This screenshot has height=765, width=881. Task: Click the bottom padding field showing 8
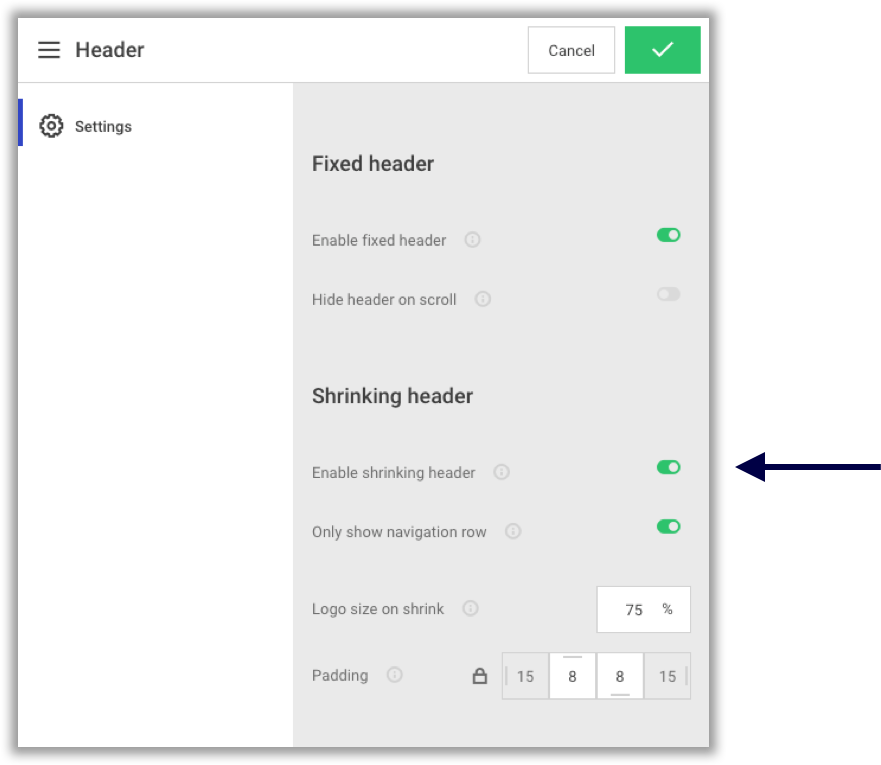click(x=620, y=676)
